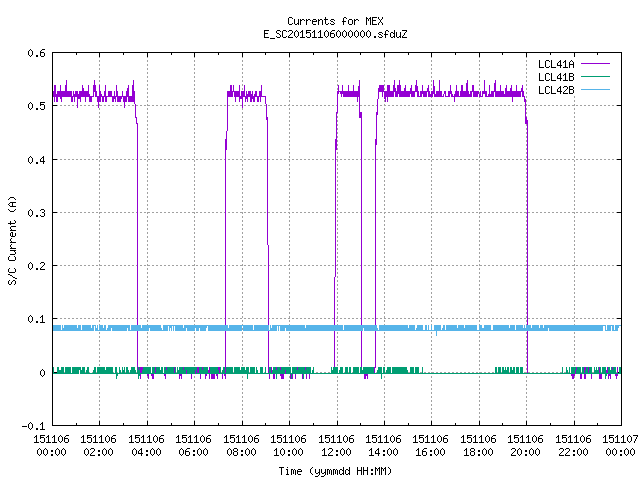Click the x-axis label "Time (yymmdd HH:MM)"
Viewport: 640px width, 480px height.
pos(335,471)
